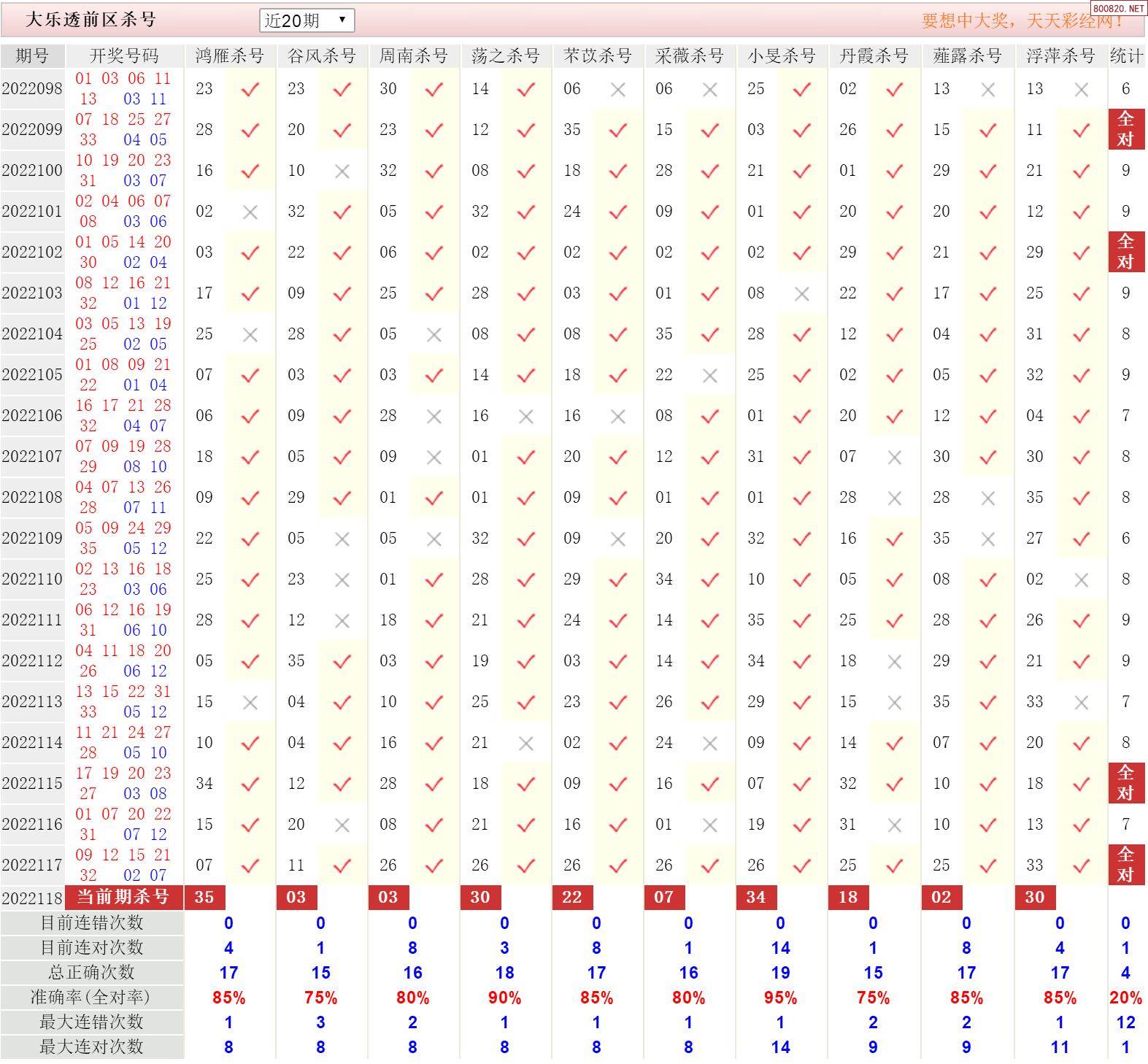
Task: Click the 小旻杀号 column header
Action: click(781, 56)
